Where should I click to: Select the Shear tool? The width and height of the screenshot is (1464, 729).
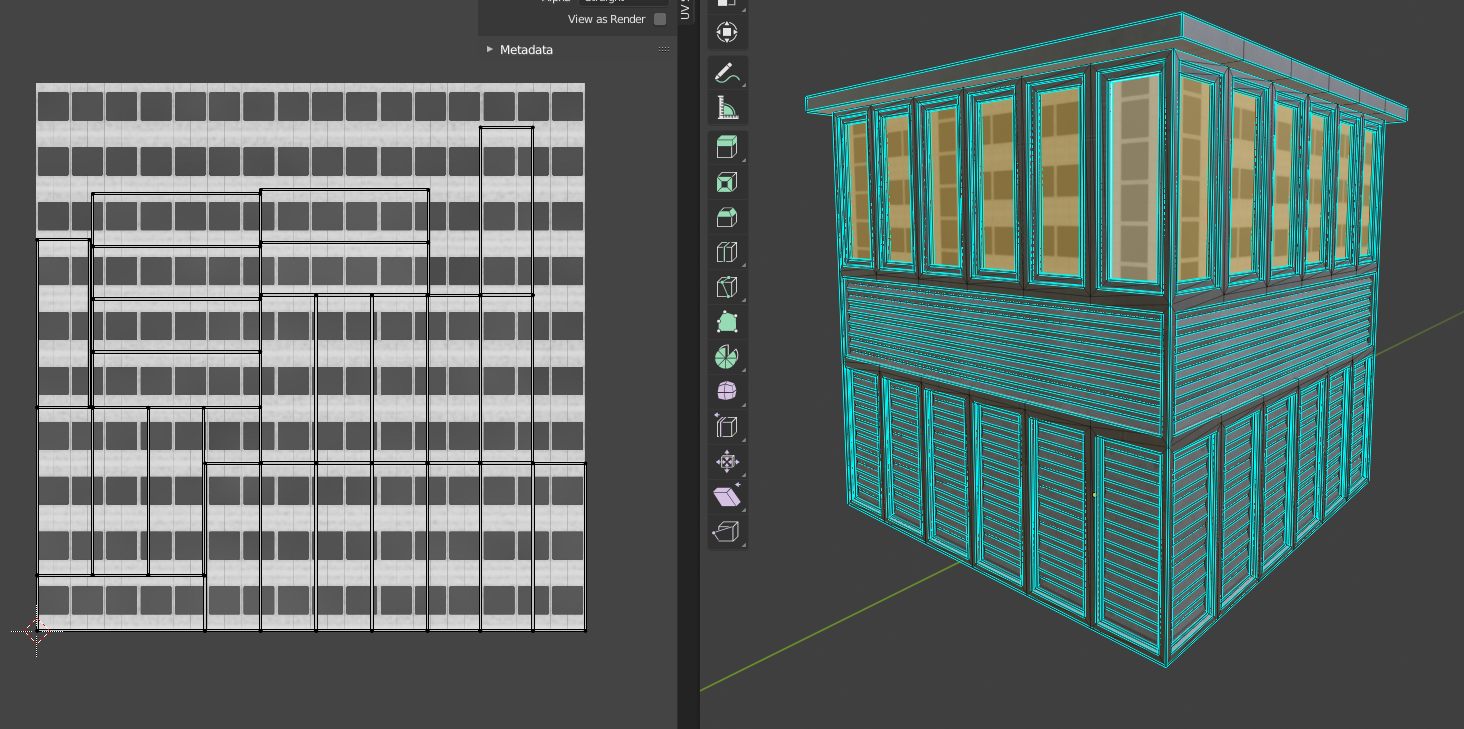pyautogui.click(x=728, y=496)
